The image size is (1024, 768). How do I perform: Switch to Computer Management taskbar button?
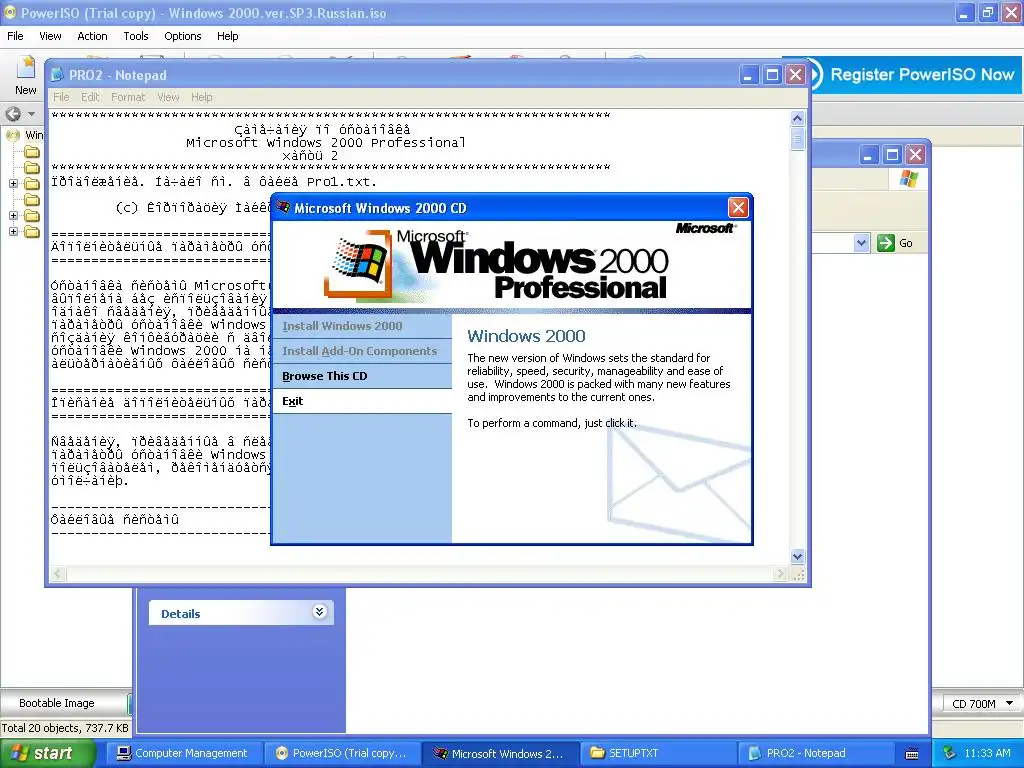tap(183, 753)
